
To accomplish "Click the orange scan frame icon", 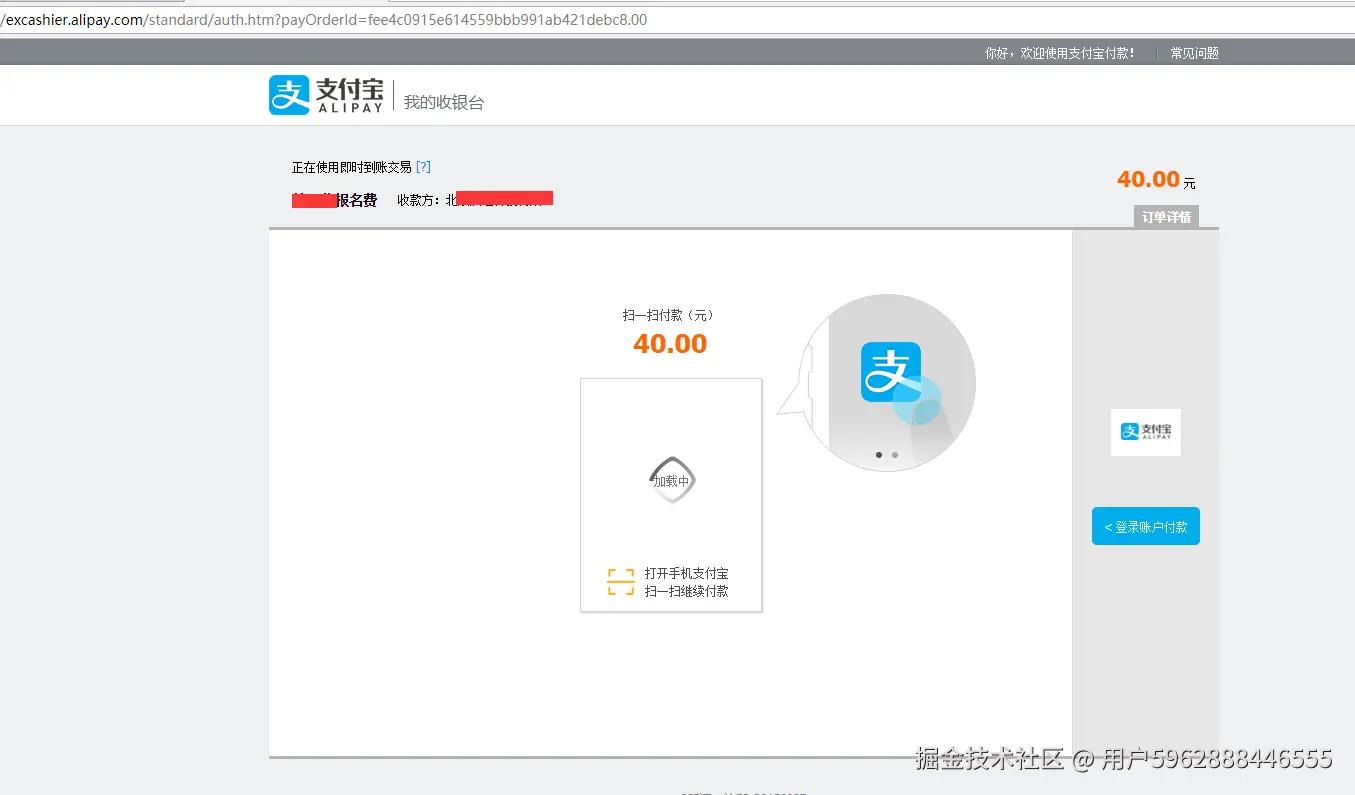I will click(x=621, y=582).
